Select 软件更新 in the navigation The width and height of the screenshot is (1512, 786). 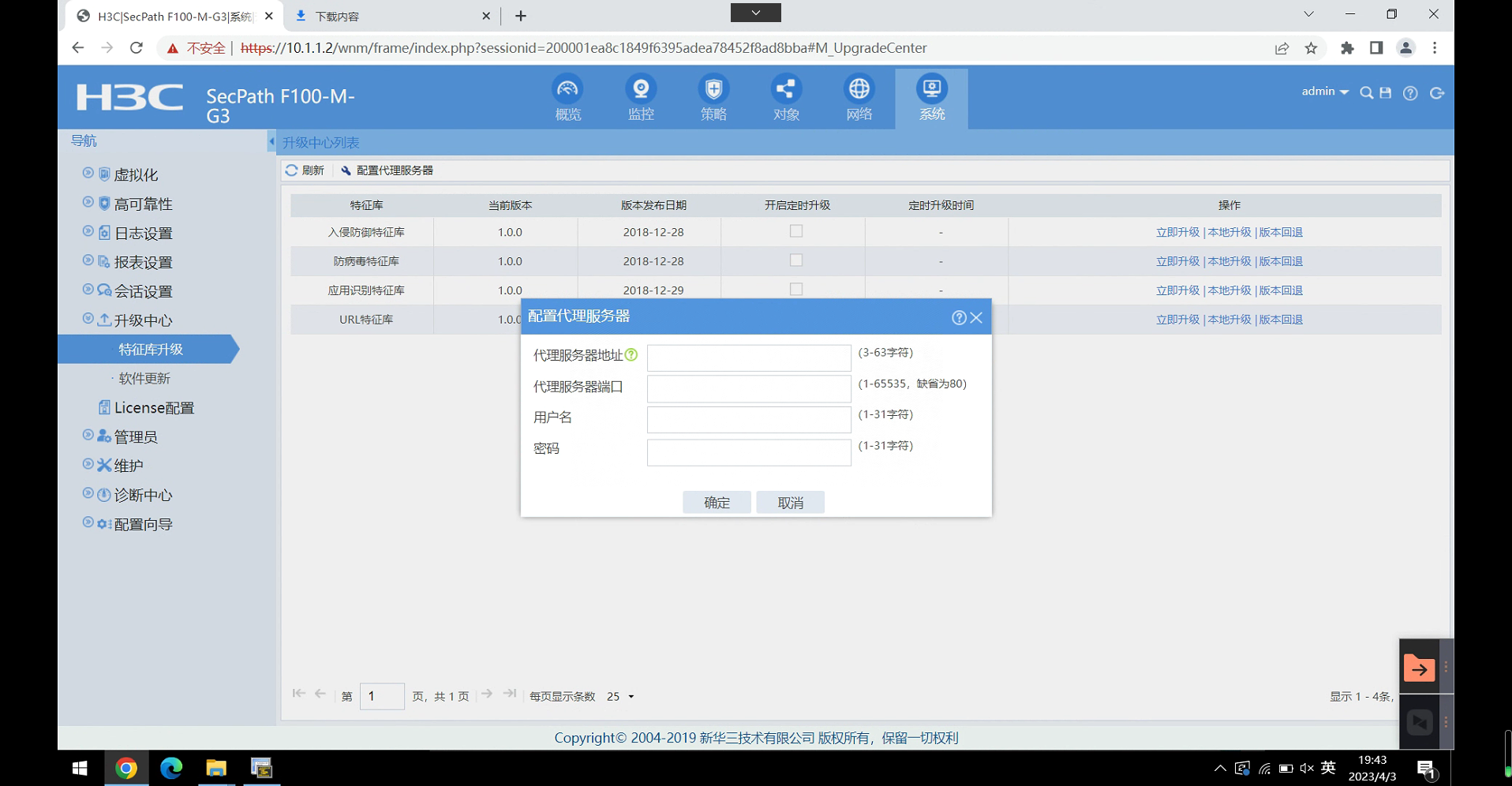coord(144,379)
